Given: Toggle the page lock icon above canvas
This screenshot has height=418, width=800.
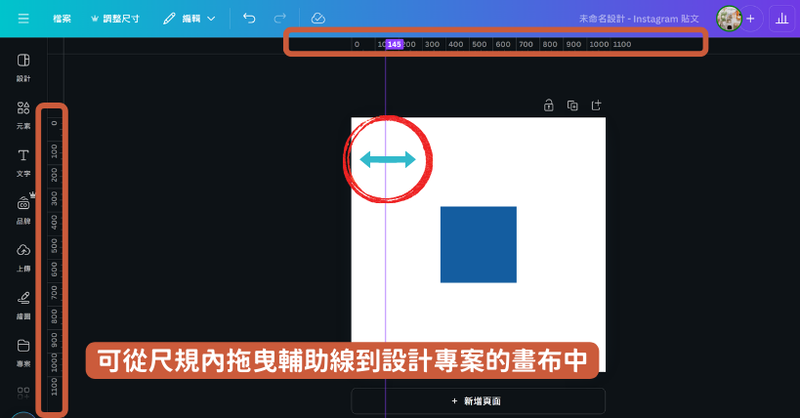Looking at the screenshot, I should tap(548, 105).
